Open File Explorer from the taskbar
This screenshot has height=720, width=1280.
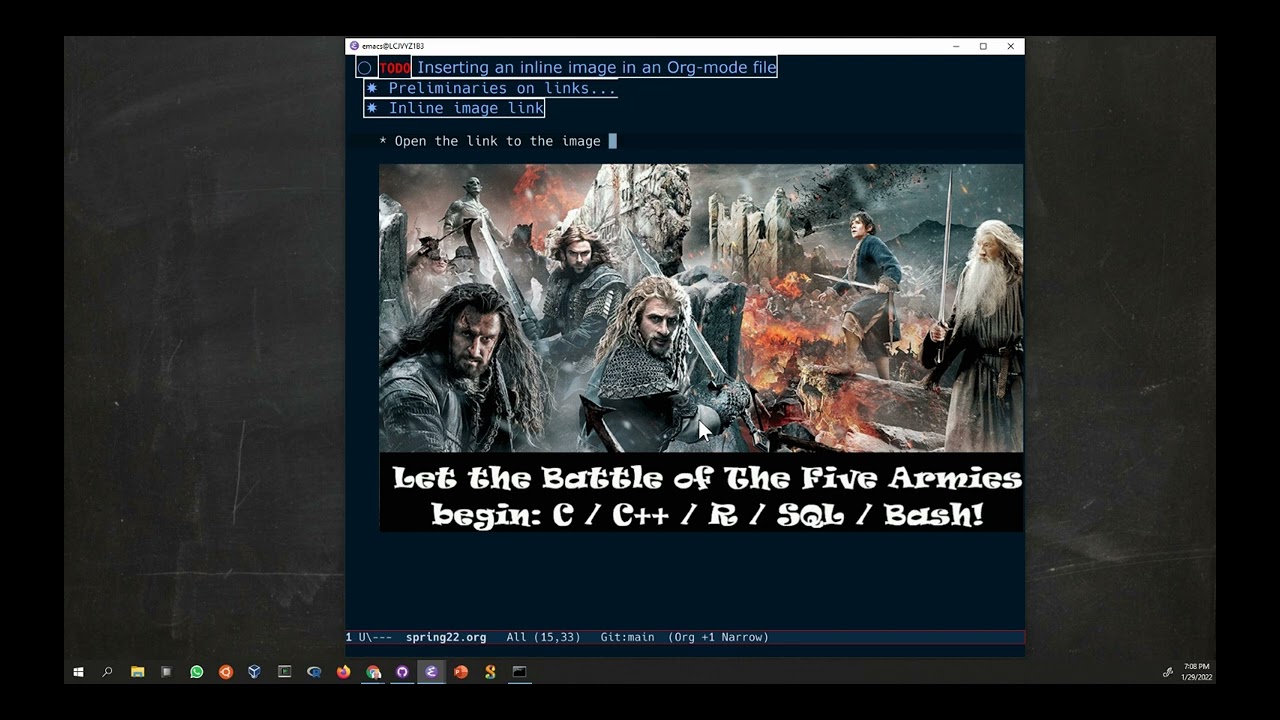coord(137,672)
